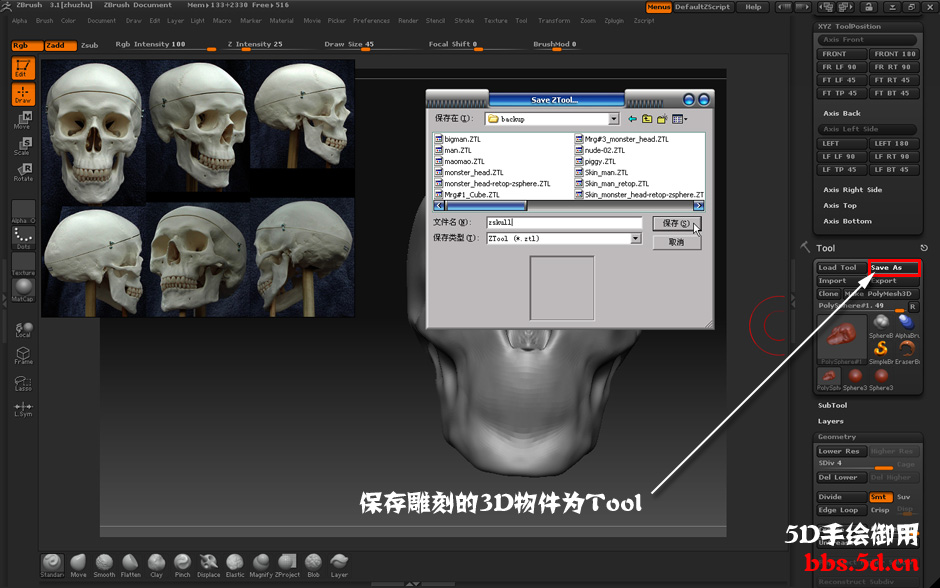The image size is (940, 588).
Task: Open the Preferences menu
Action: (371, 20)
